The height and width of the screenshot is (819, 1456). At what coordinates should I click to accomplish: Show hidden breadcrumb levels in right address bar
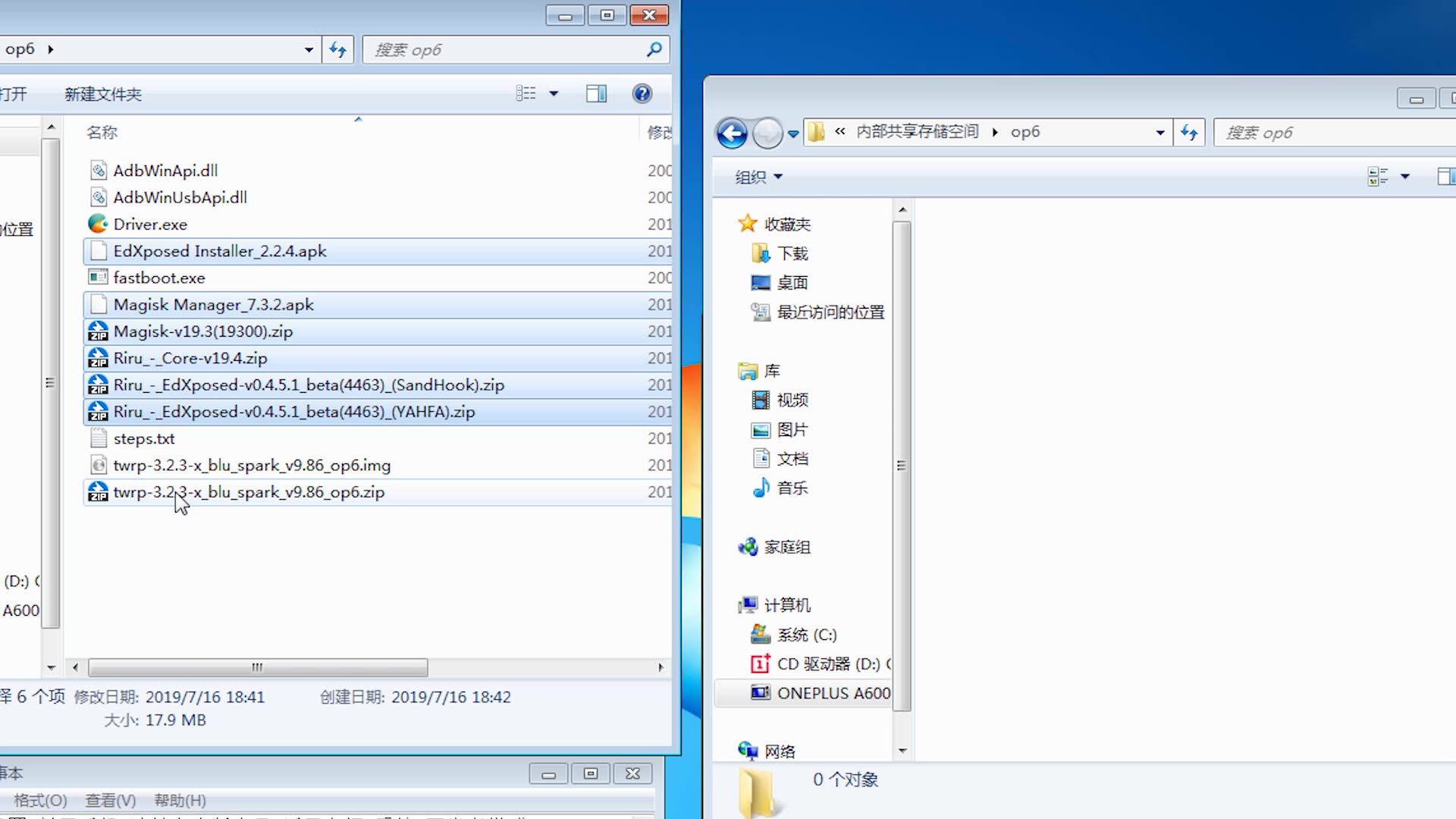pyautogui.click(x=839, y=131)
